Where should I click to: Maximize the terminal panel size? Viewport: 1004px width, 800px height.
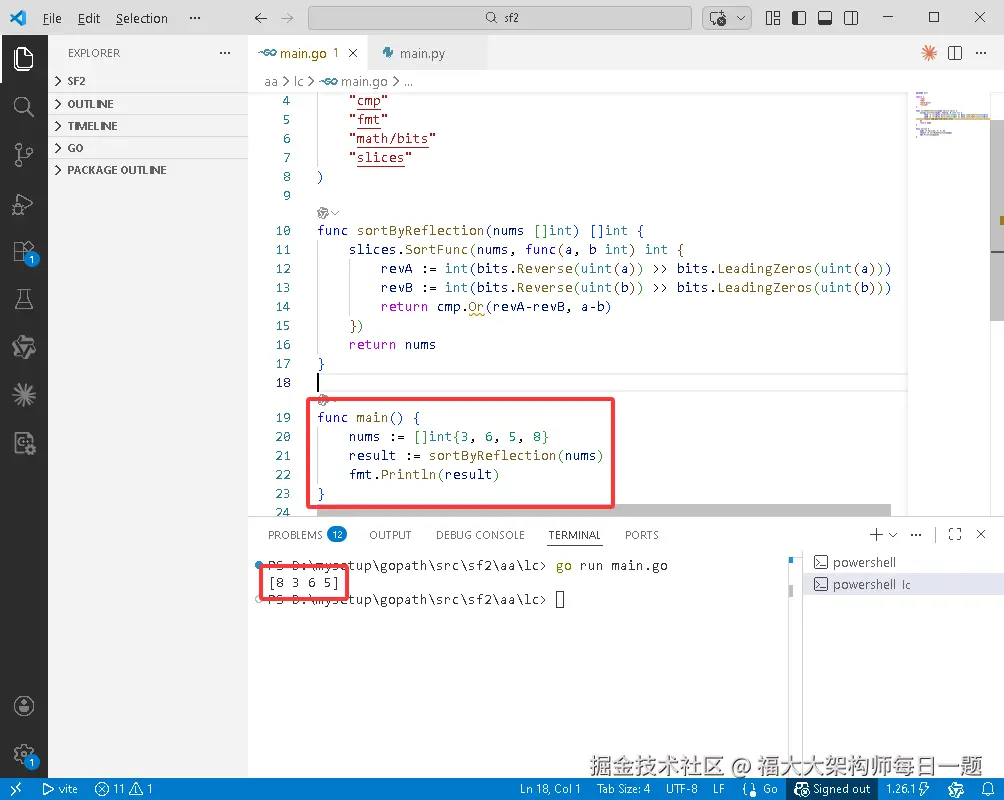pos(955,534)
